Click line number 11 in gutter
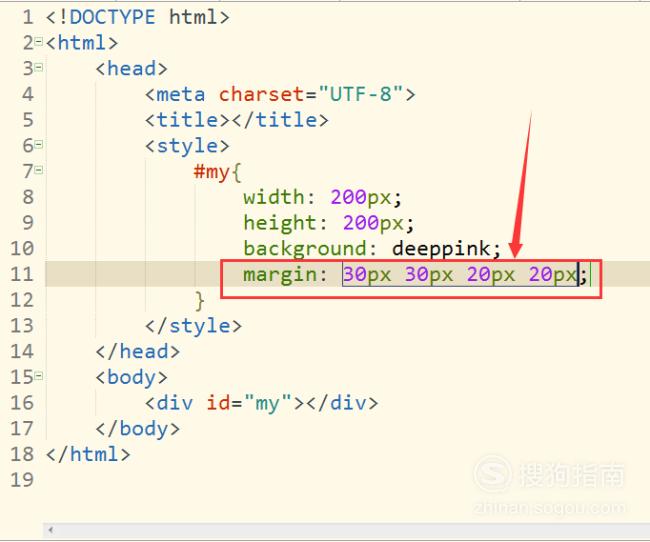 [x=22, y=275]
